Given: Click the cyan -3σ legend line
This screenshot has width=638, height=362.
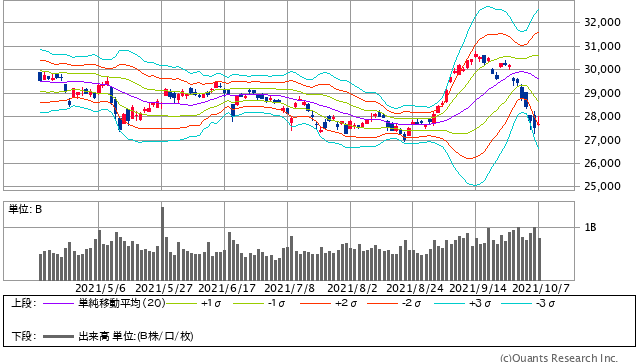Looking at the screenshot, I should 516,303.
